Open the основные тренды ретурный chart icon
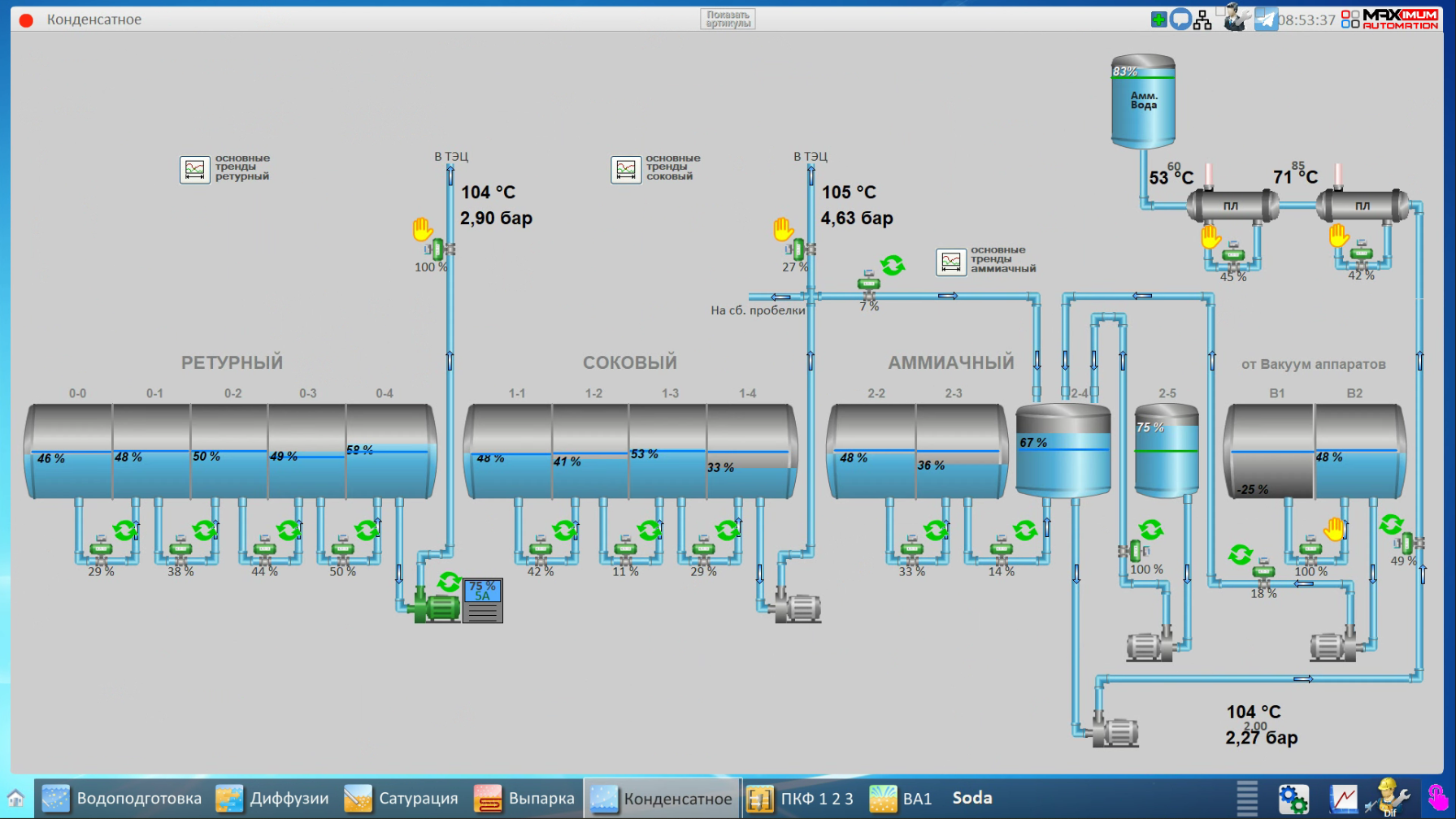This screenshot has height=819, width=1456. pyautogui.click(x=195, y=170)
